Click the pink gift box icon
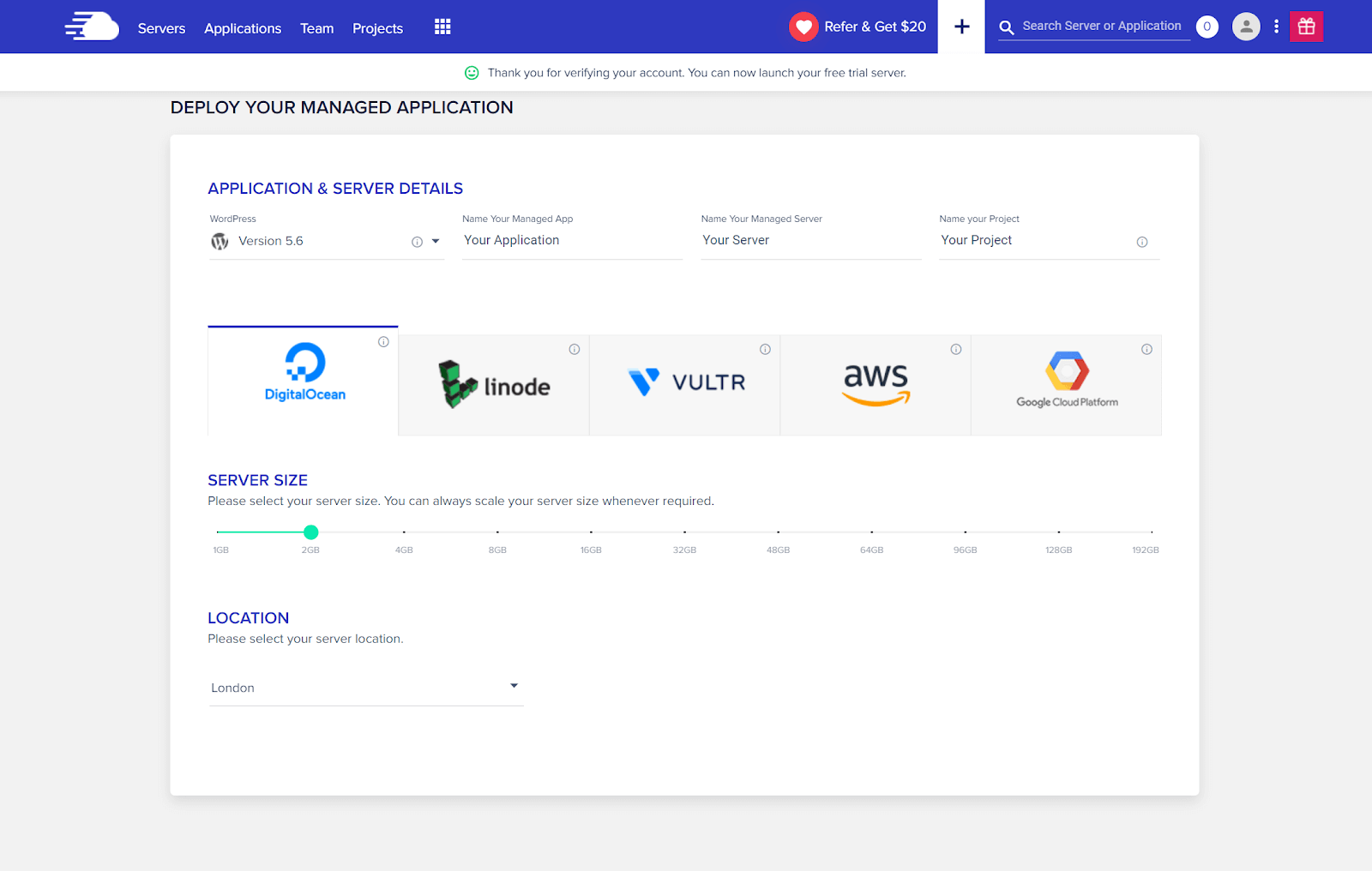This screenshot has width=1372, height=871. [x=1306, y=27]
